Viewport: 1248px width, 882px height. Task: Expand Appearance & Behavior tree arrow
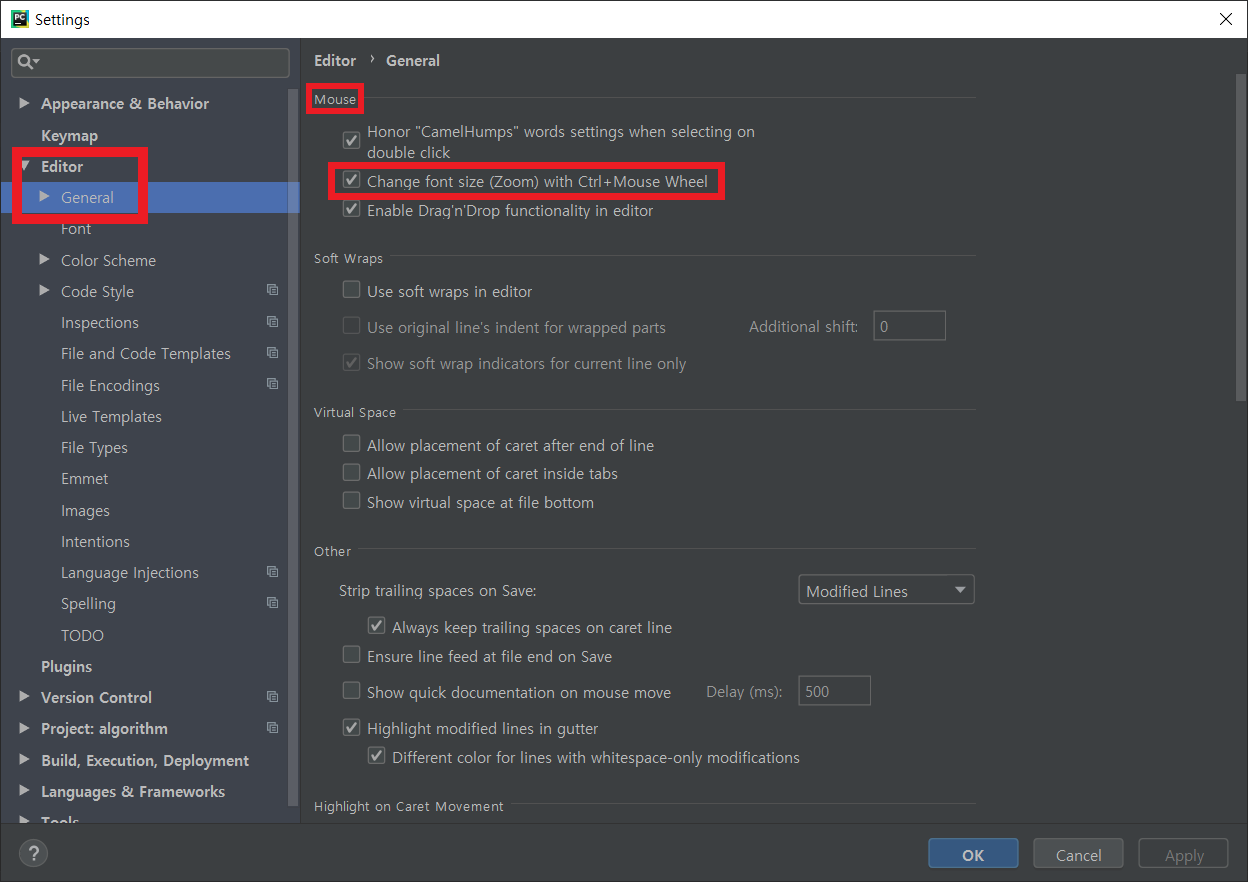pyautogui.click(x=25, y=103)
